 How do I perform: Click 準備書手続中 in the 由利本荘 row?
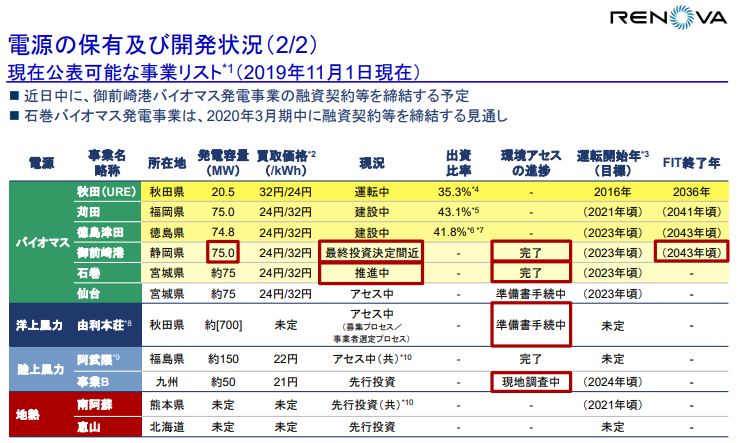point(531,325)
